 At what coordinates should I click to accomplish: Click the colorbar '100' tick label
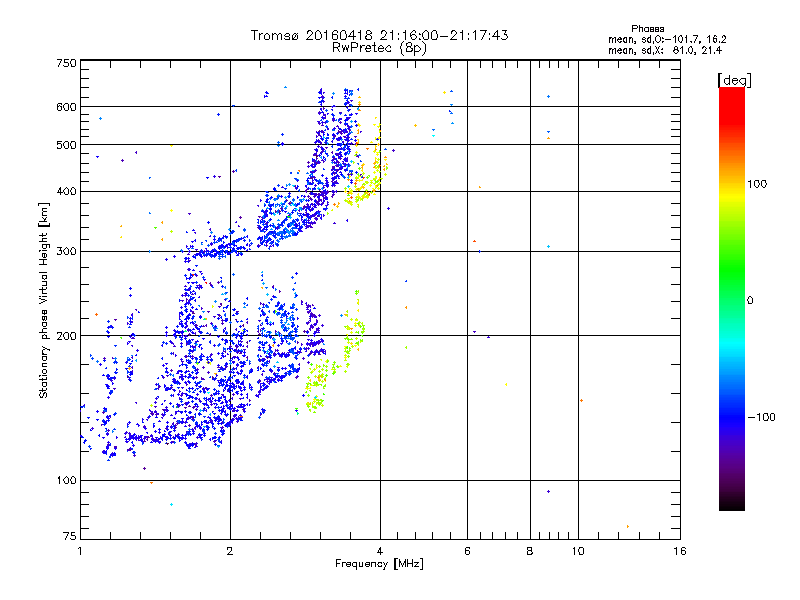(x=757, y=184)
